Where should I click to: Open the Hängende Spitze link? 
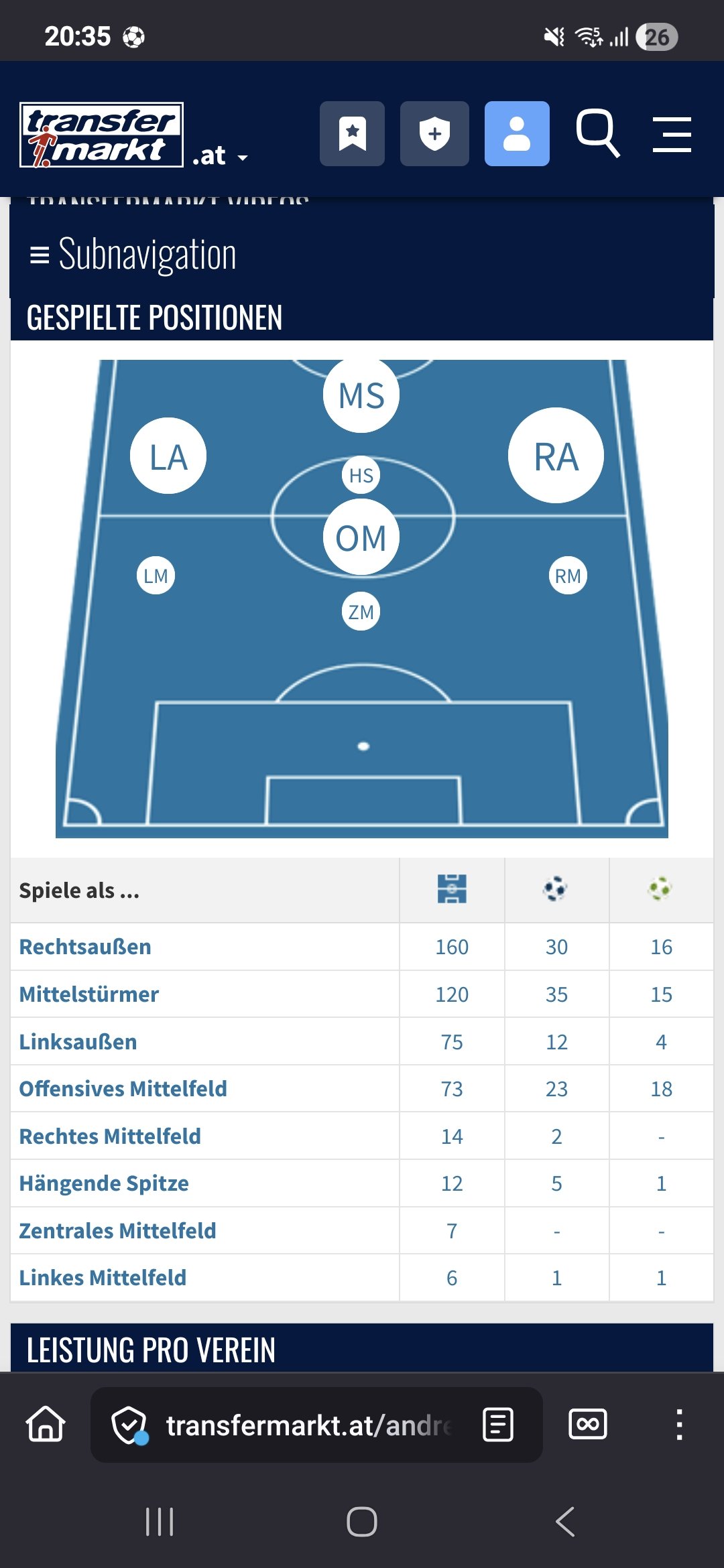(x=104, y=1183)
